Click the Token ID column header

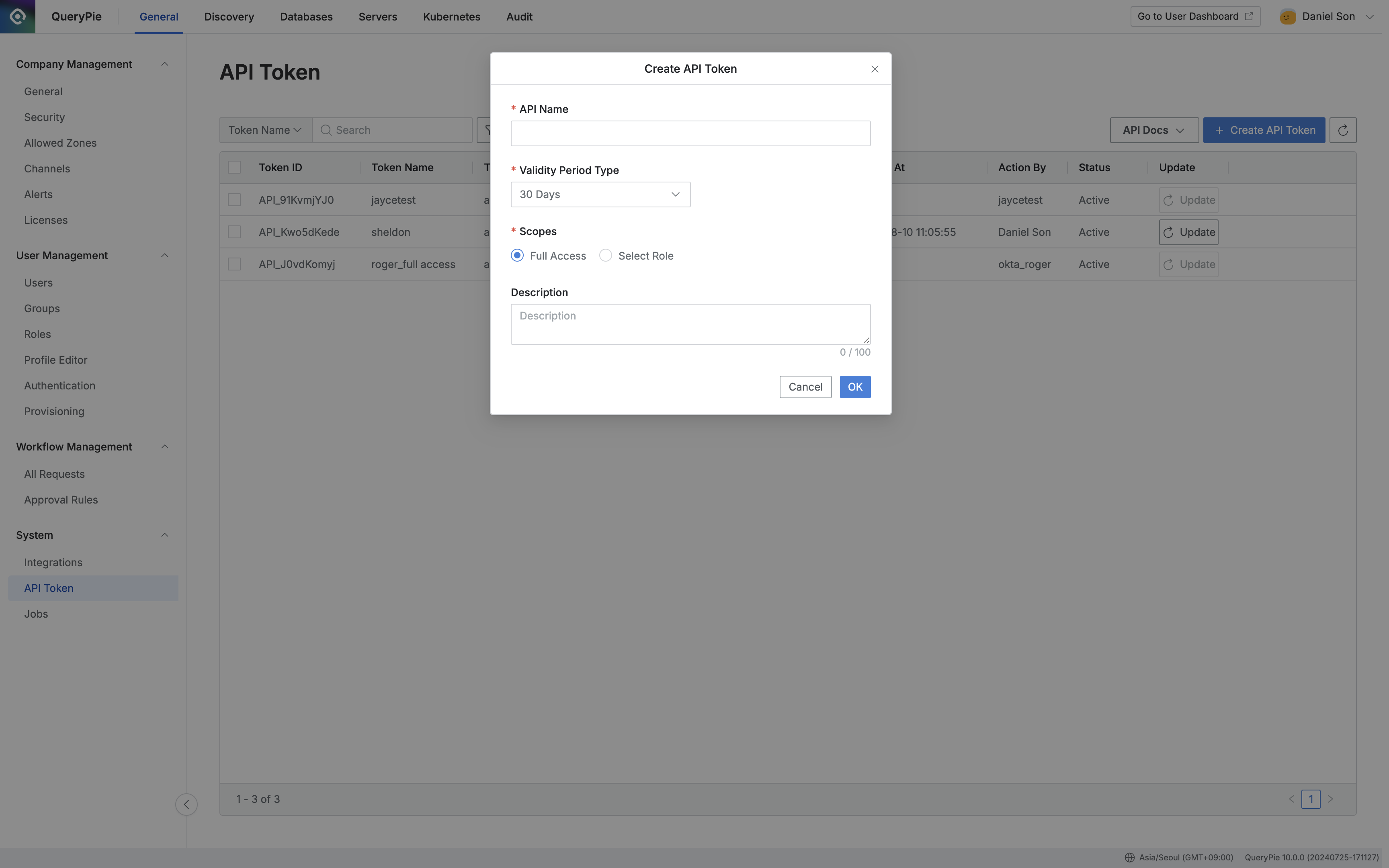pyautogui.click(x=281, y=168)
